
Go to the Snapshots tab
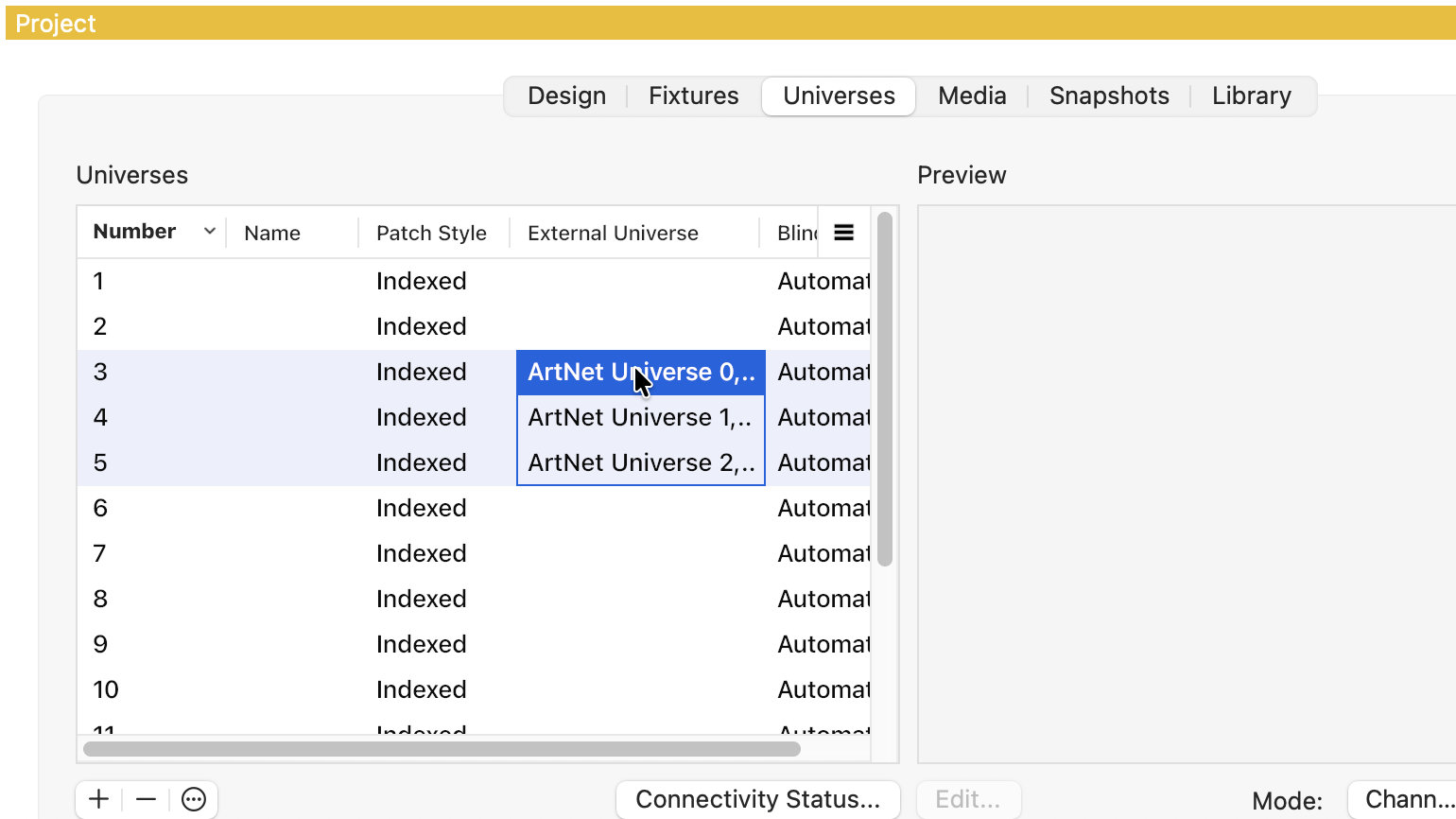click(1108, 96)
